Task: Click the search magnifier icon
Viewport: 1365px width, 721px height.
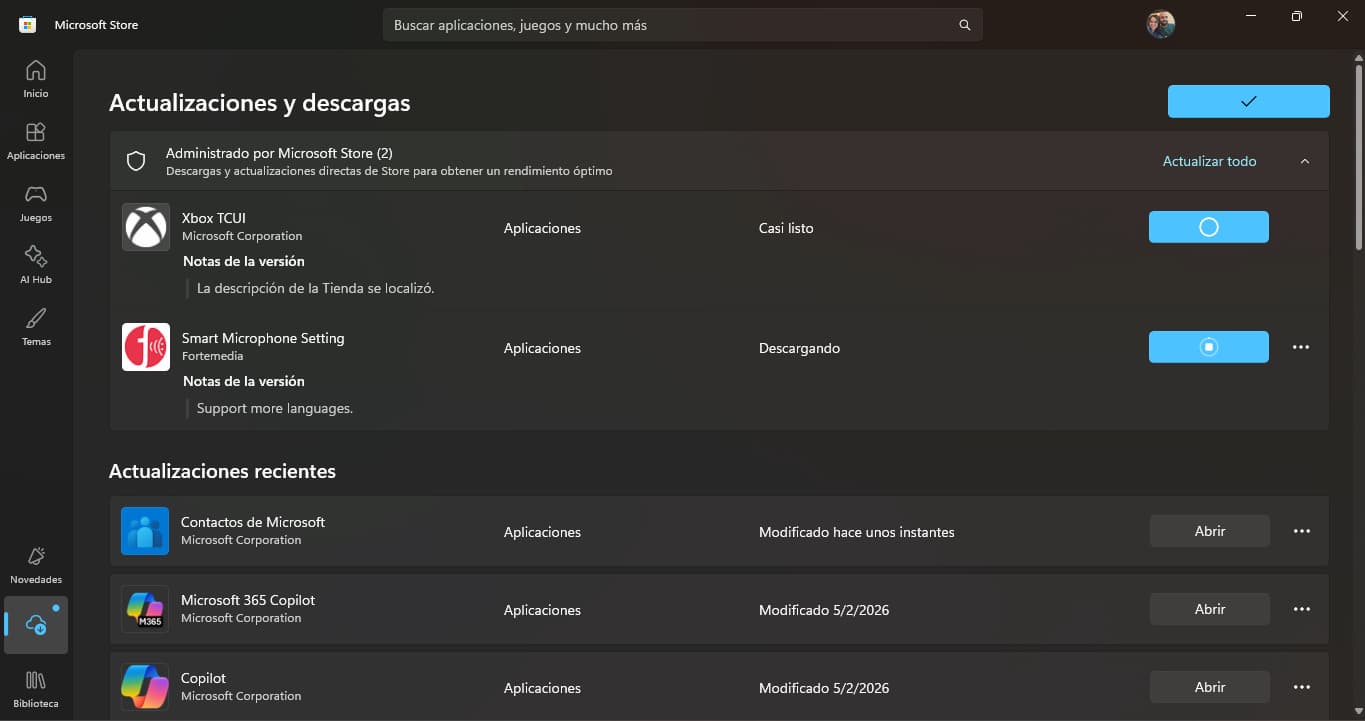Action: click(963, 24)
